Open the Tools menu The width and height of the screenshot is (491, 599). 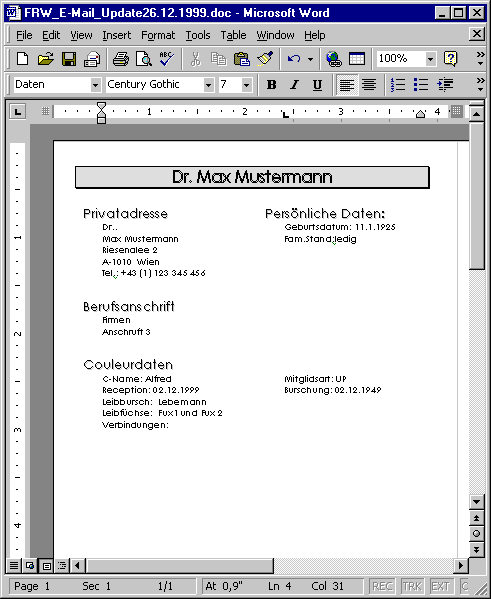[x=198, y=36]
